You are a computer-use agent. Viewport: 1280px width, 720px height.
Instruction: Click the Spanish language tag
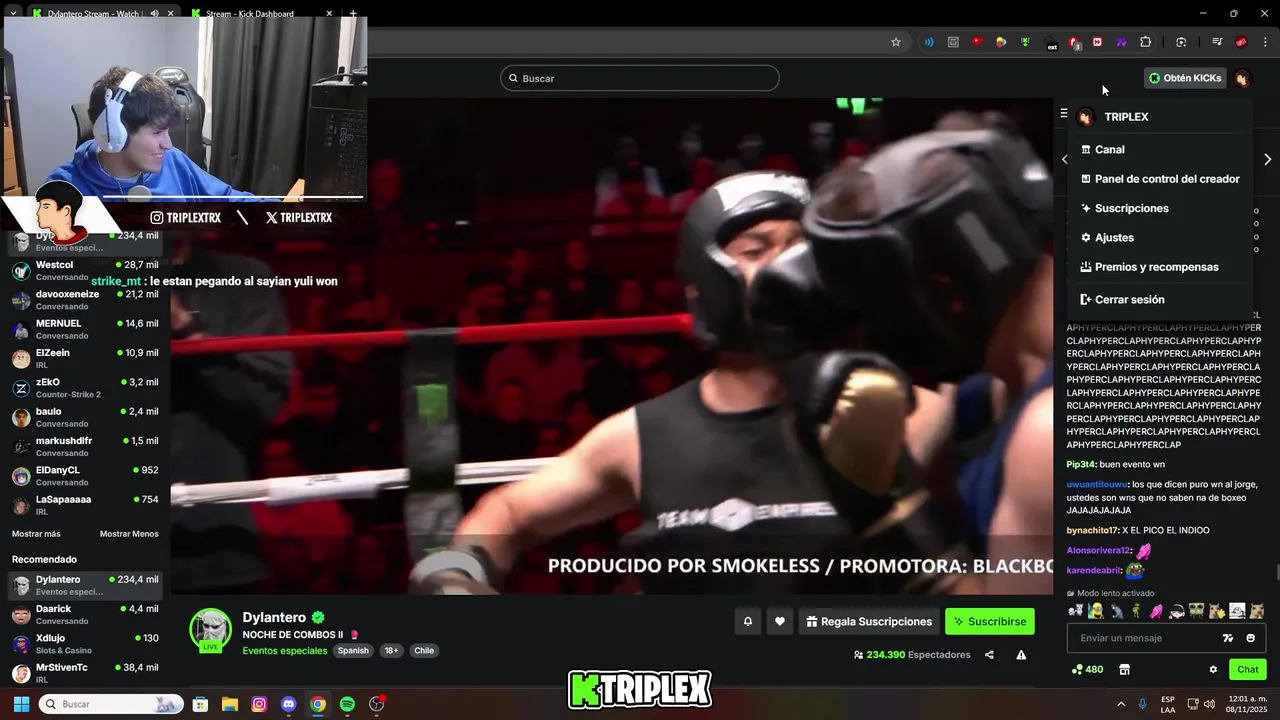[353, 650]
